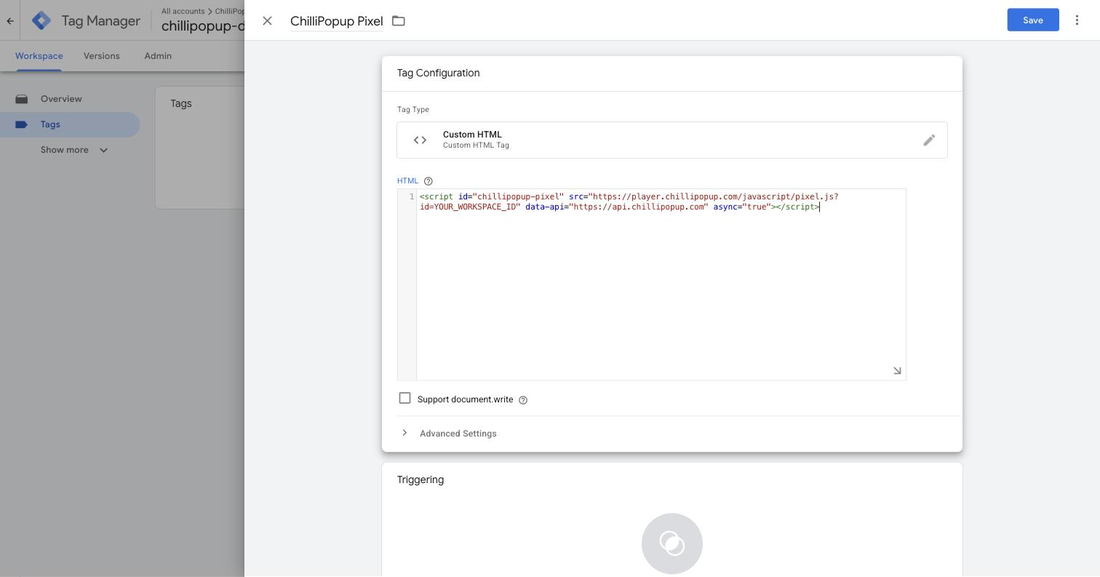Close the ChilliPopup Pixel tag editor

[267, 21]
